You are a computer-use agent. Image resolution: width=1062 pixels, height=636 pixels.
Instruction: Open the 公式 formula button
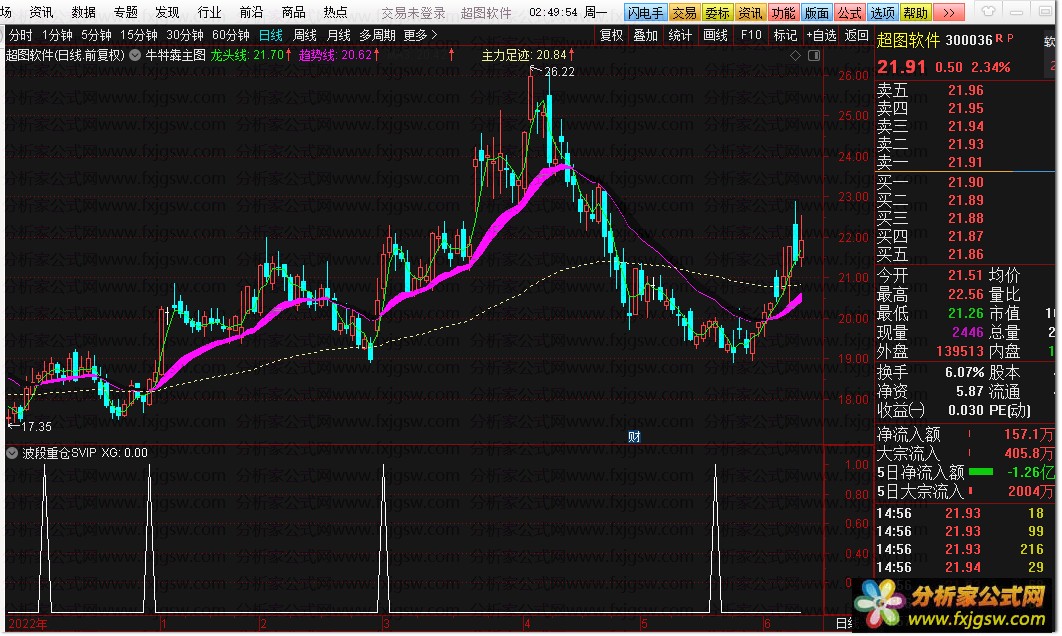point(850,13)
